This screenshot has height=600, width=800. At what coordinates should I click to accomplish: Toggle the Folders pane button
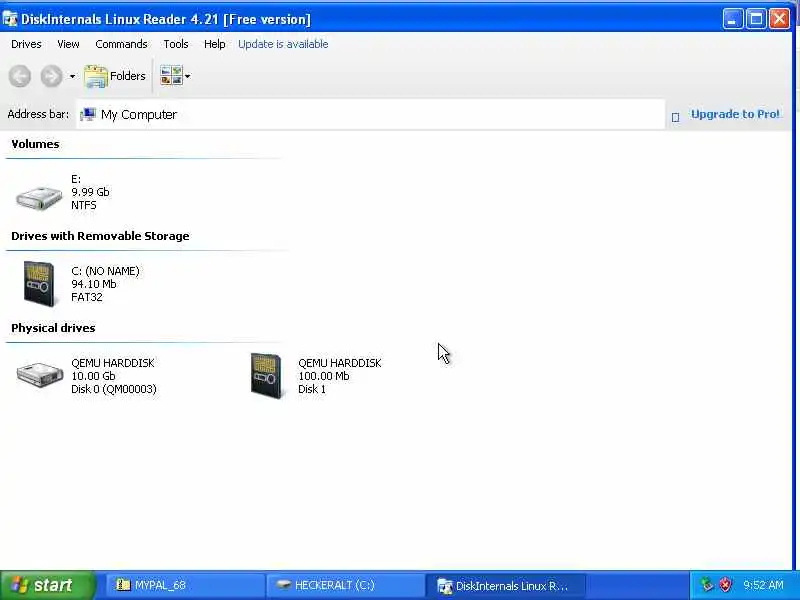pos(115,77)
